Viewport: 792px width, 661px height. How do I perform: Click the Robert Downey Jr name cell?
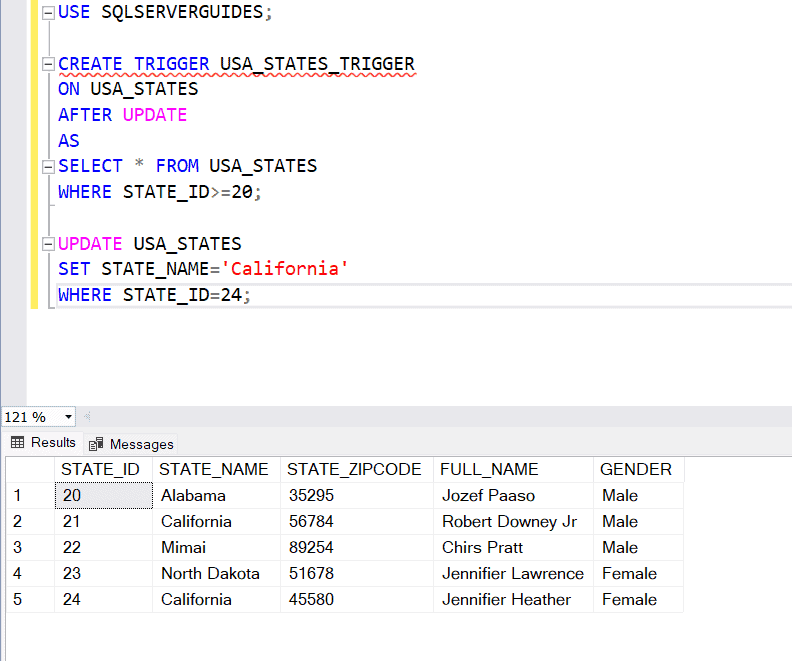point(513,522)
